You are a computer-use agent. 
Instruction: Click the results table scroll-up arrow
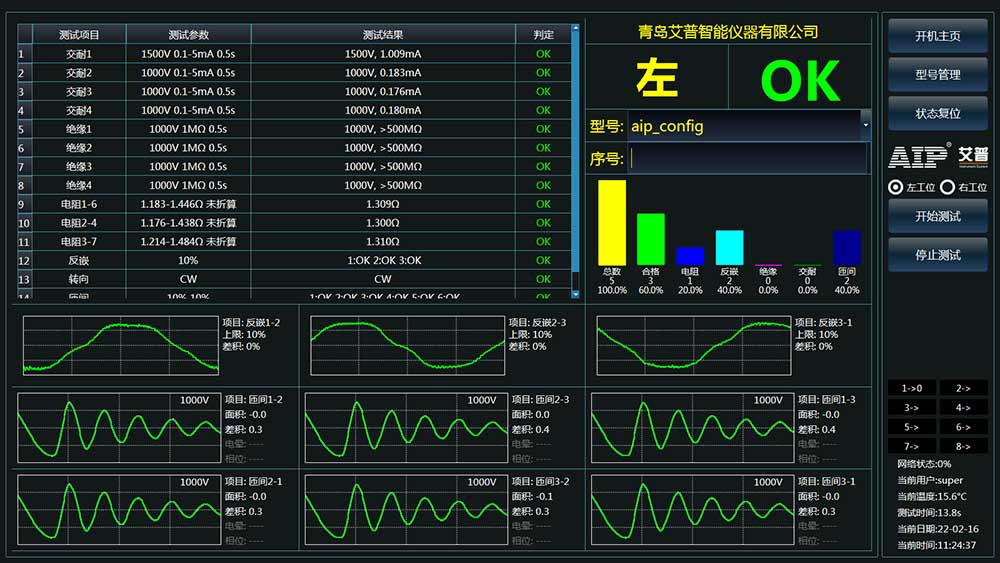click(x=575, y=29)
